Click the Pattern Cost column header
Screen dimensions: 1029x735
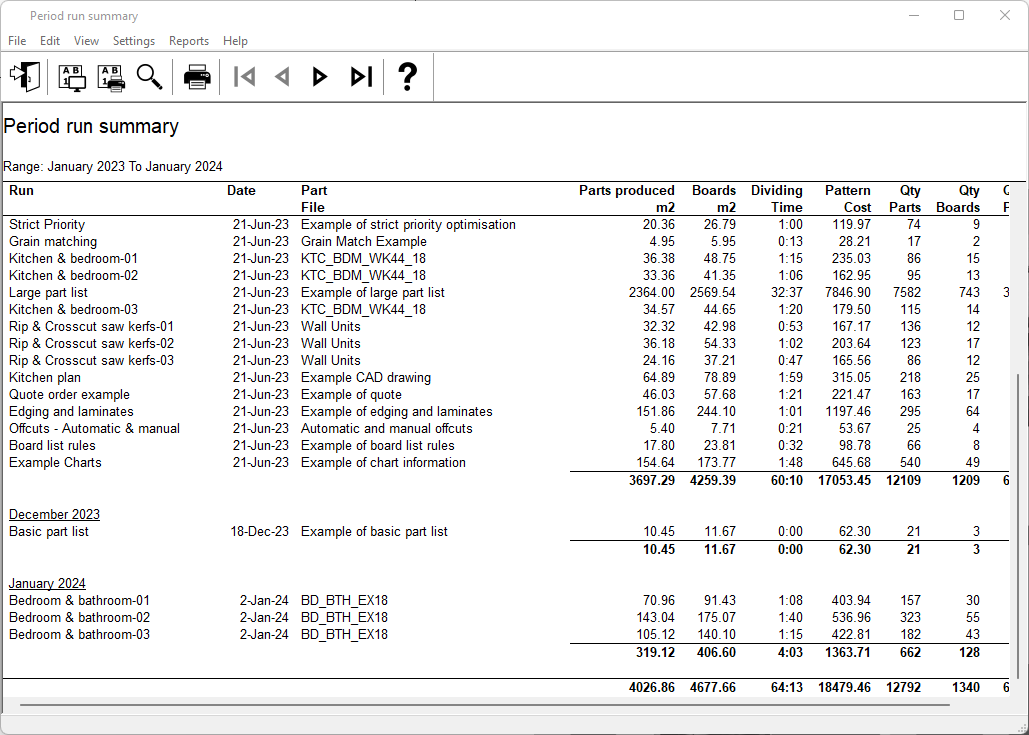(x=847, y=199)
